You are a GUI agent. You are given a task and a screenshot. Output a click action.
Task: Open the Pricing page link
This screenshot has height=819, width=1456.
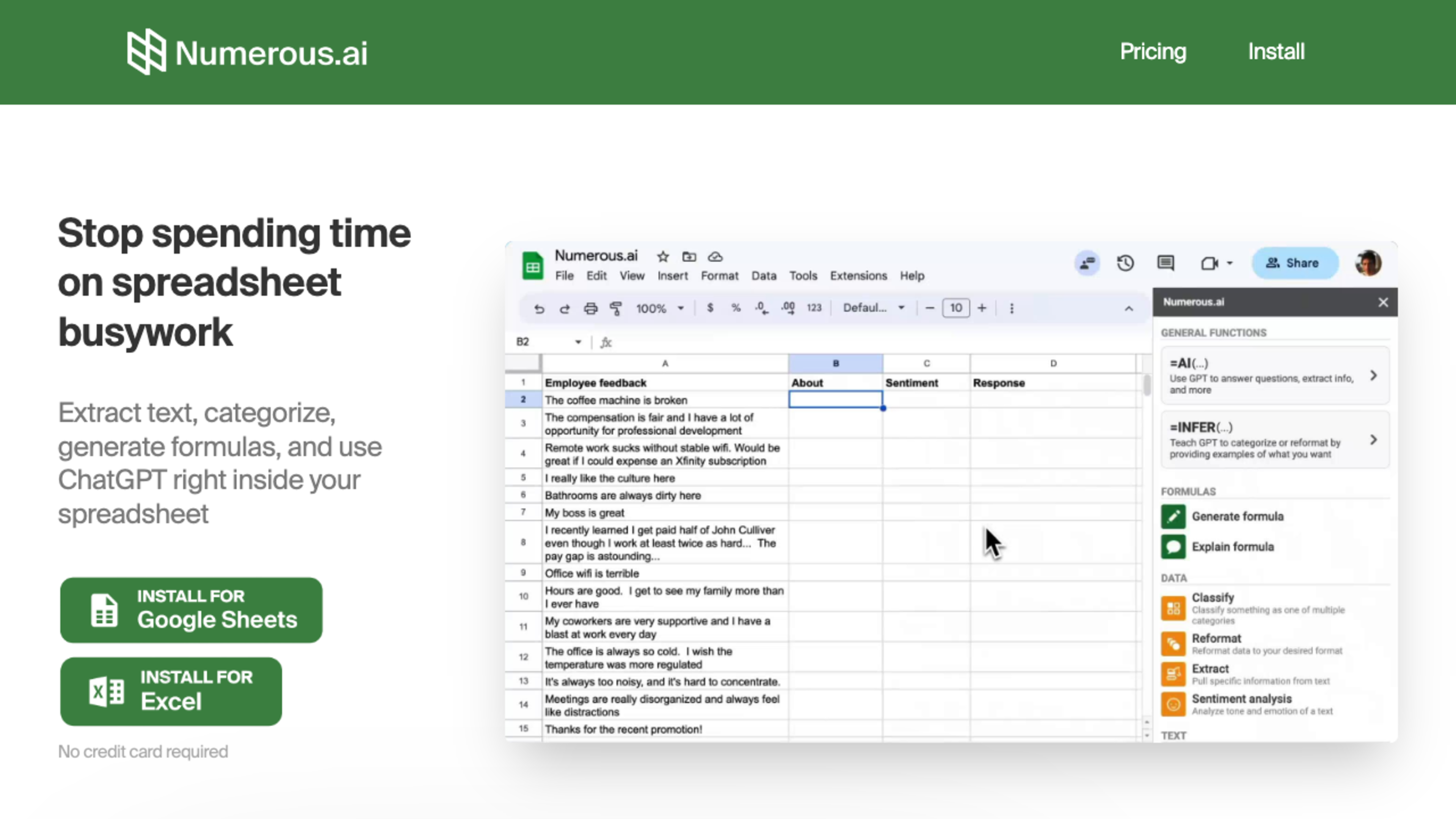point(1153,52)
